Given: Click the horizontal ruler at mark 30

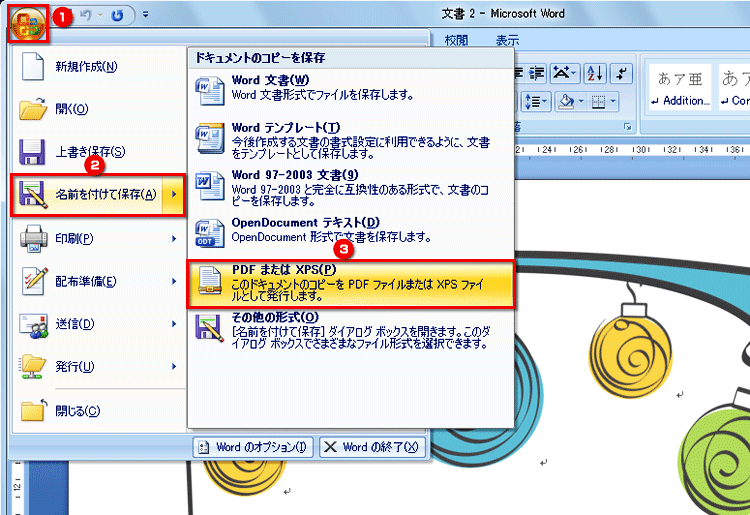Looking at the screenshot, I should click(640, 150).
